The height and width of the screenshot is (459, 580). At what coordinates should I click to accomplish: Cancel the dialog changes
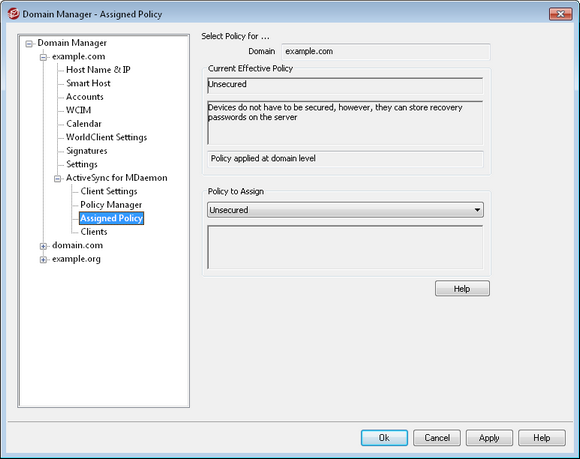click(437, 438)
